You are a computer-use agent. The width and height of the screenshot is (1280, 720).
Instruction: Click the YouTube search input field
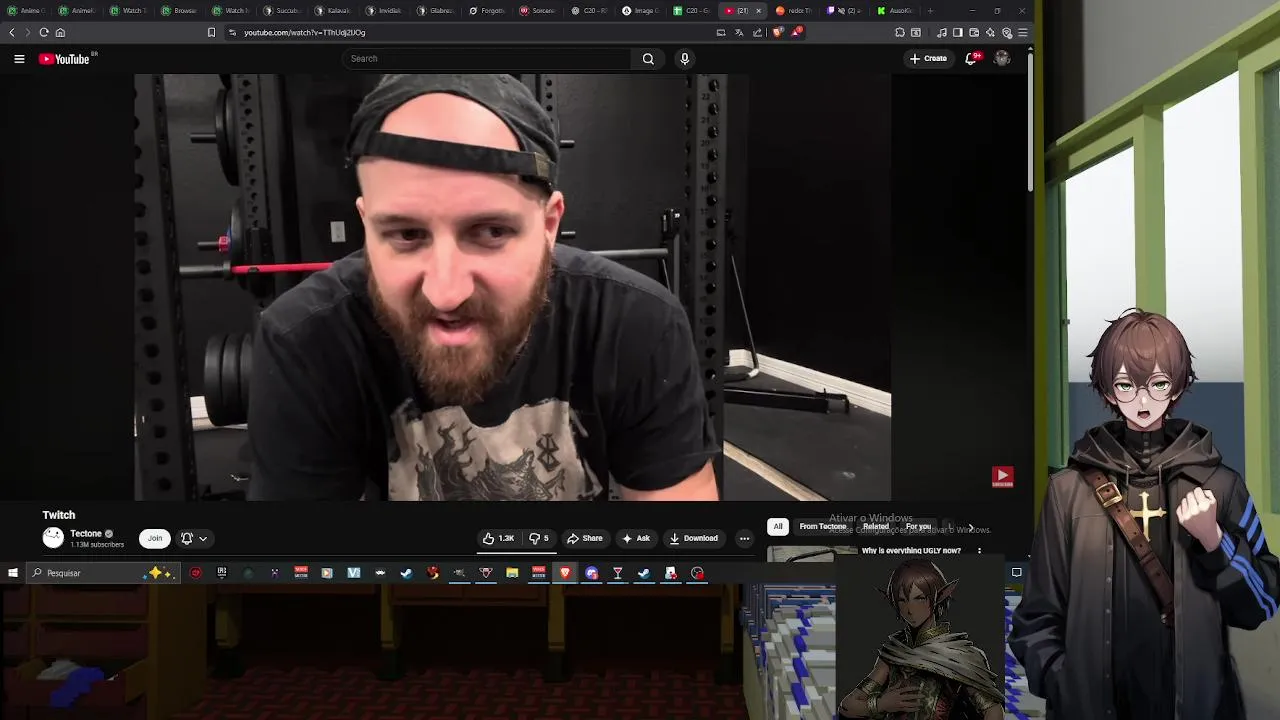pos(486,59)
